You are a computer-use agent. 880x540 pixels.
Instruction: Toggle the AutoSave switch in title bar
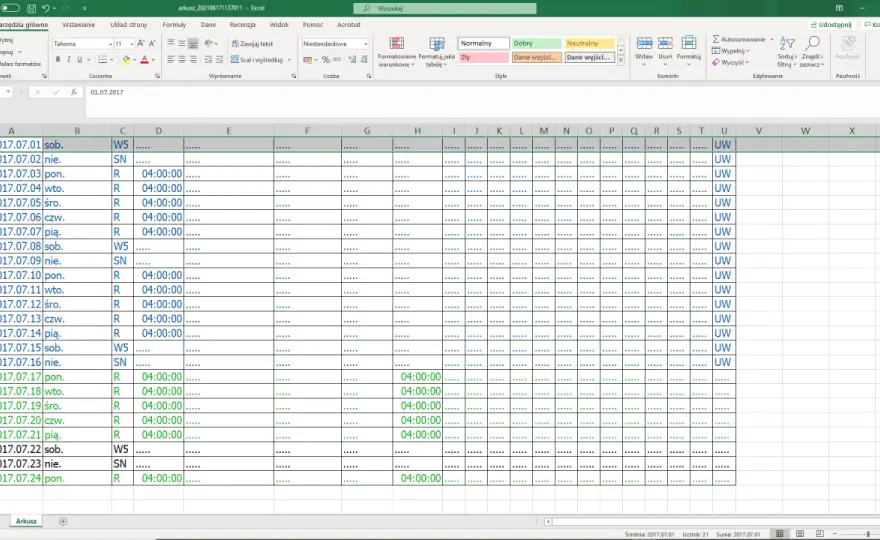coord(10,8)
